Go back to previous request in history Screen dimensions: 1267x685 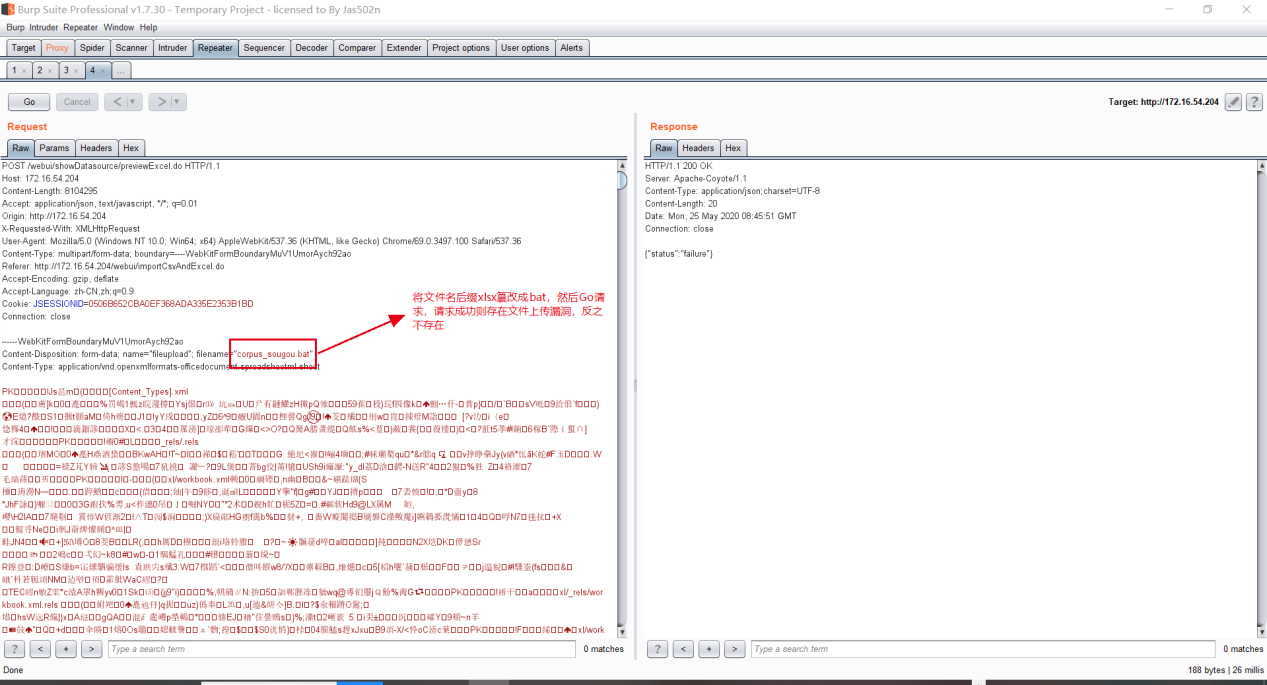(117, 102)
